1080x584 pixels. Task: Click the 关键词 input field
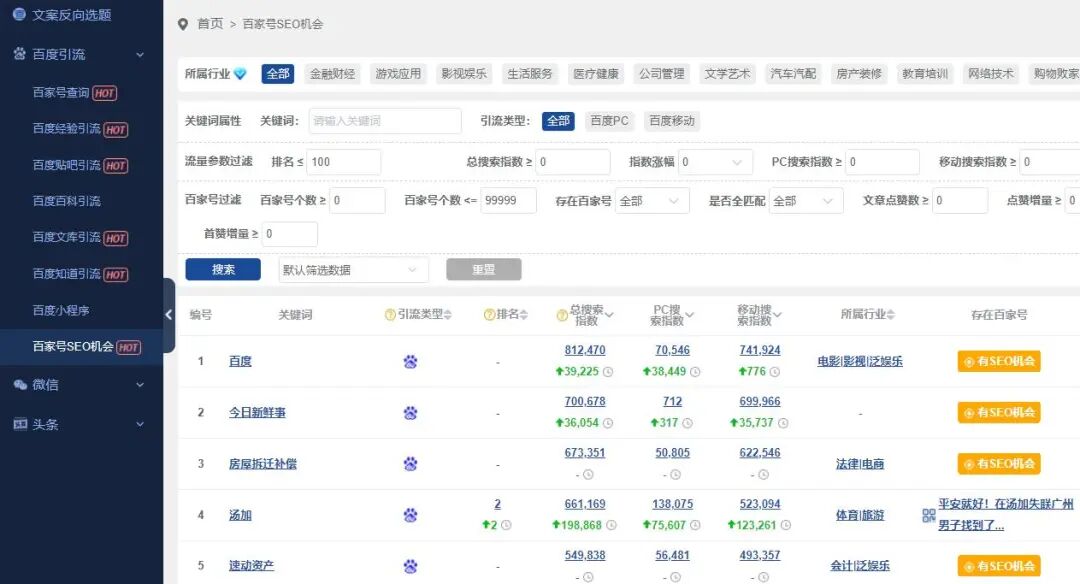pyautogui.click(x=385, y=121)
